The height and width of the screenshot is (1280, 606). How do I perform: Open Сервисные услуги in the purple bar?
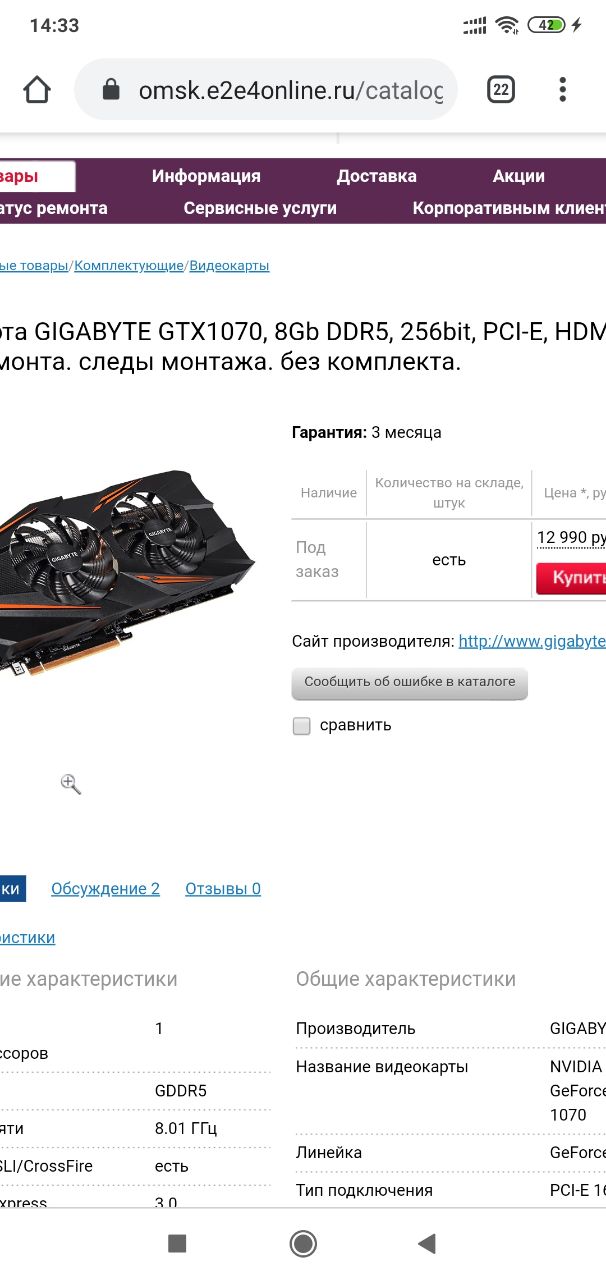(260, 208)
